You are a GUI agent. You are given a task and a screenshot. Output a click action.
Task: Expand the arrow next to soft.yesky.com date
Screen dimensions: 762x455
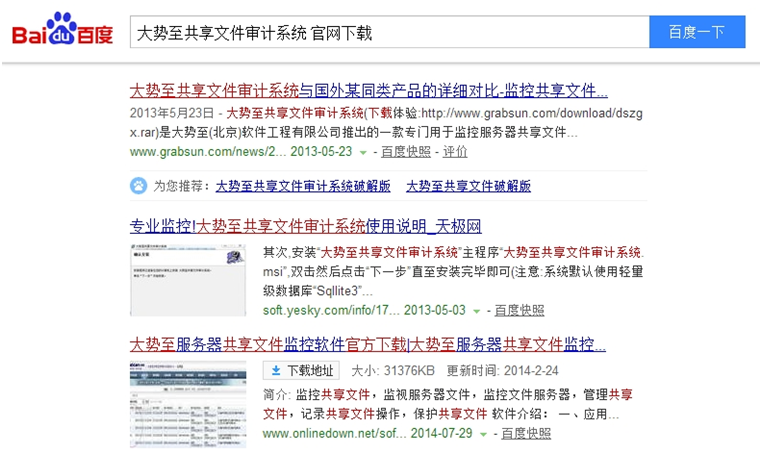pyautogui.click(x=477, y=311)
